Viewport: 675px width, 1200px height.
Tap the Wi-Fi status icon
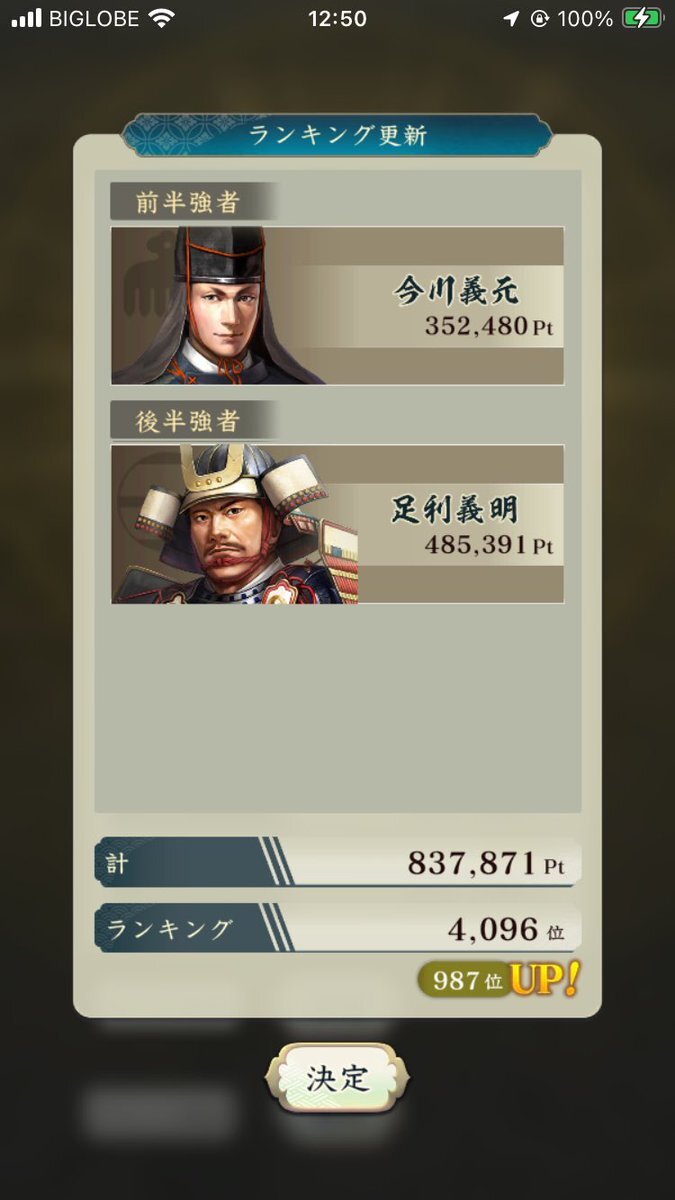point(160,18)
